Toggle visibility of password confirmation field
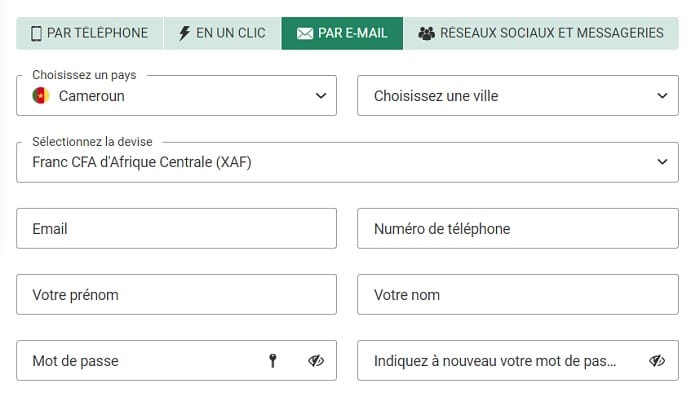The height and width of the screenshot is (397, 700). (657, 360)
